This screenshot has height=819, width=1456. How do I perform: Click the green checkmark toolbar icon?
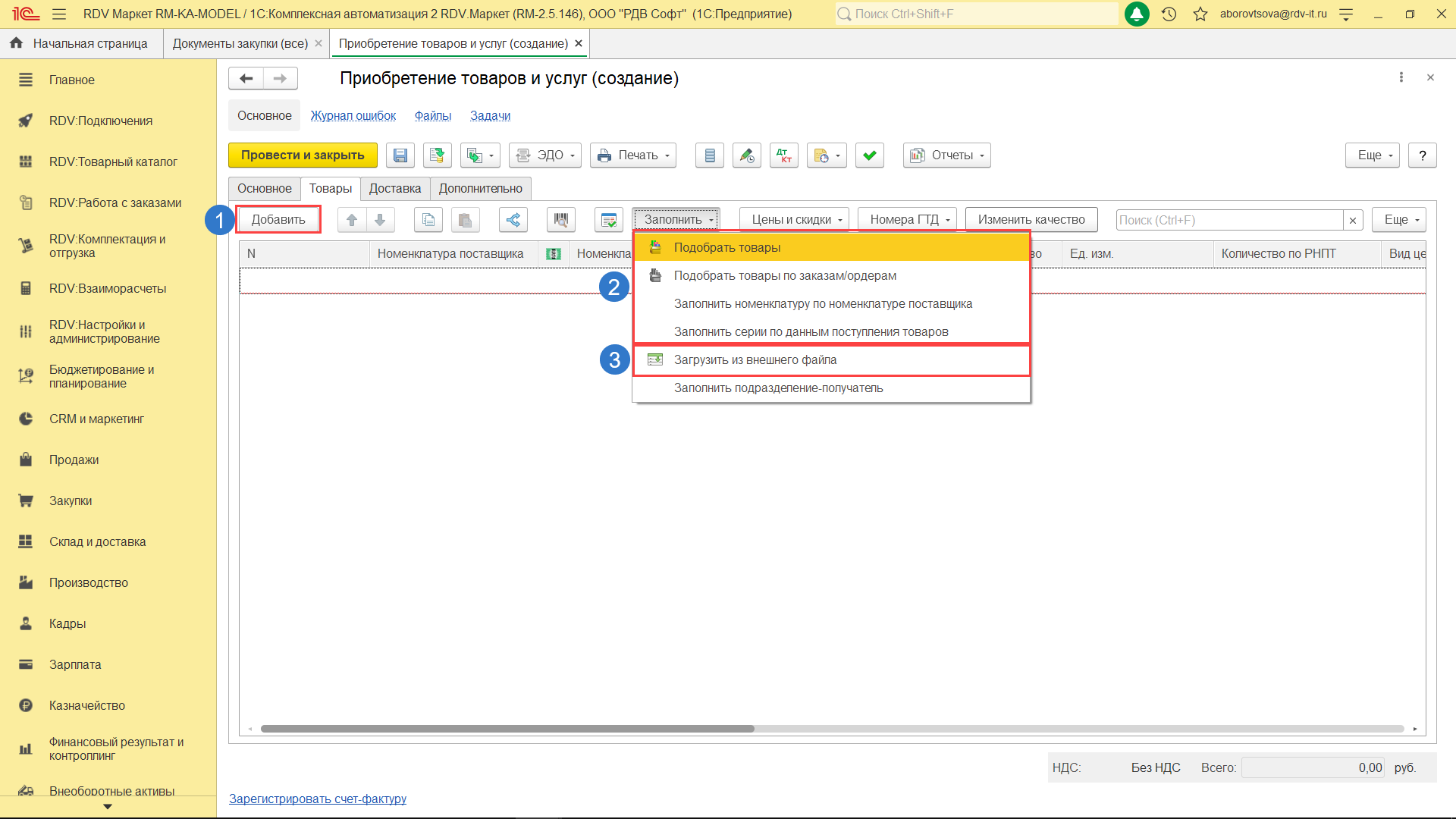(x=869, y=155)
